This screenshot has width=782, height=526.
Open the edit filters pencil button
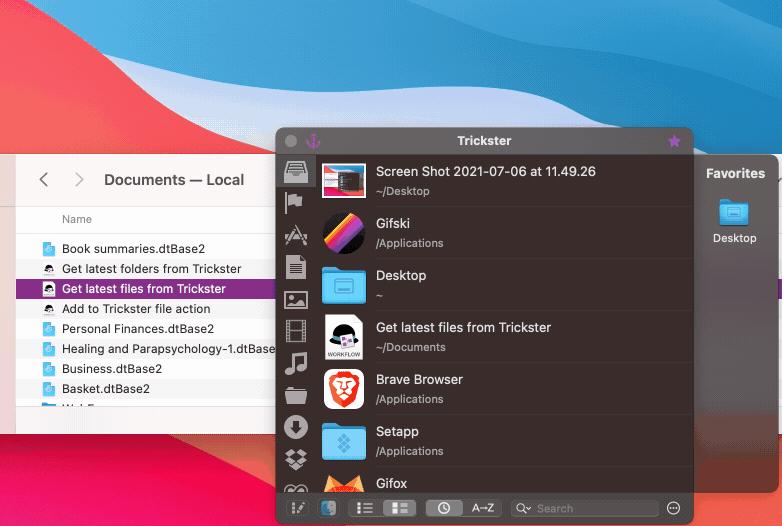[298, 508]
